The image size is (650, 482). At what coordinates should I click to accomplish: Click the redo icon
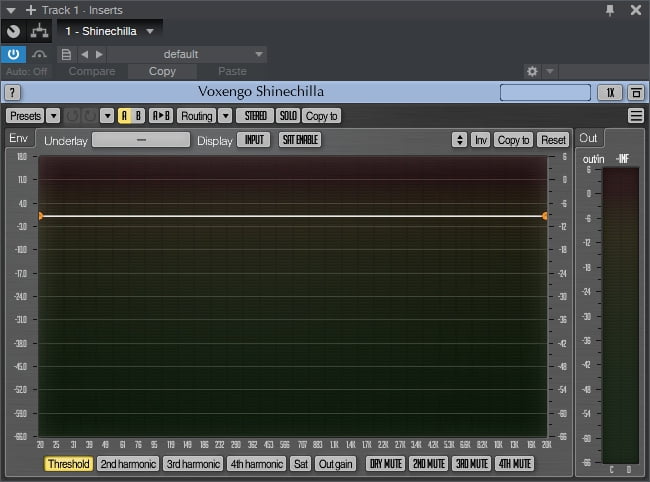pyautogui.click(x=90, y=116)
